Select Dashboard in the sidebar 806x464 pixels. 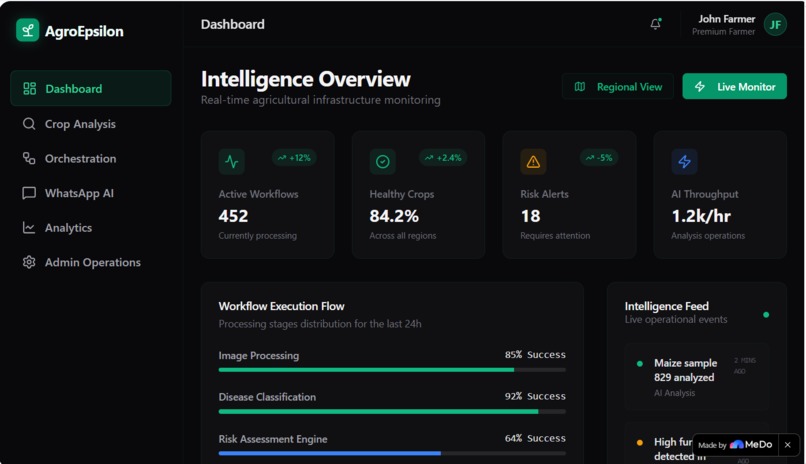point(90,88)
